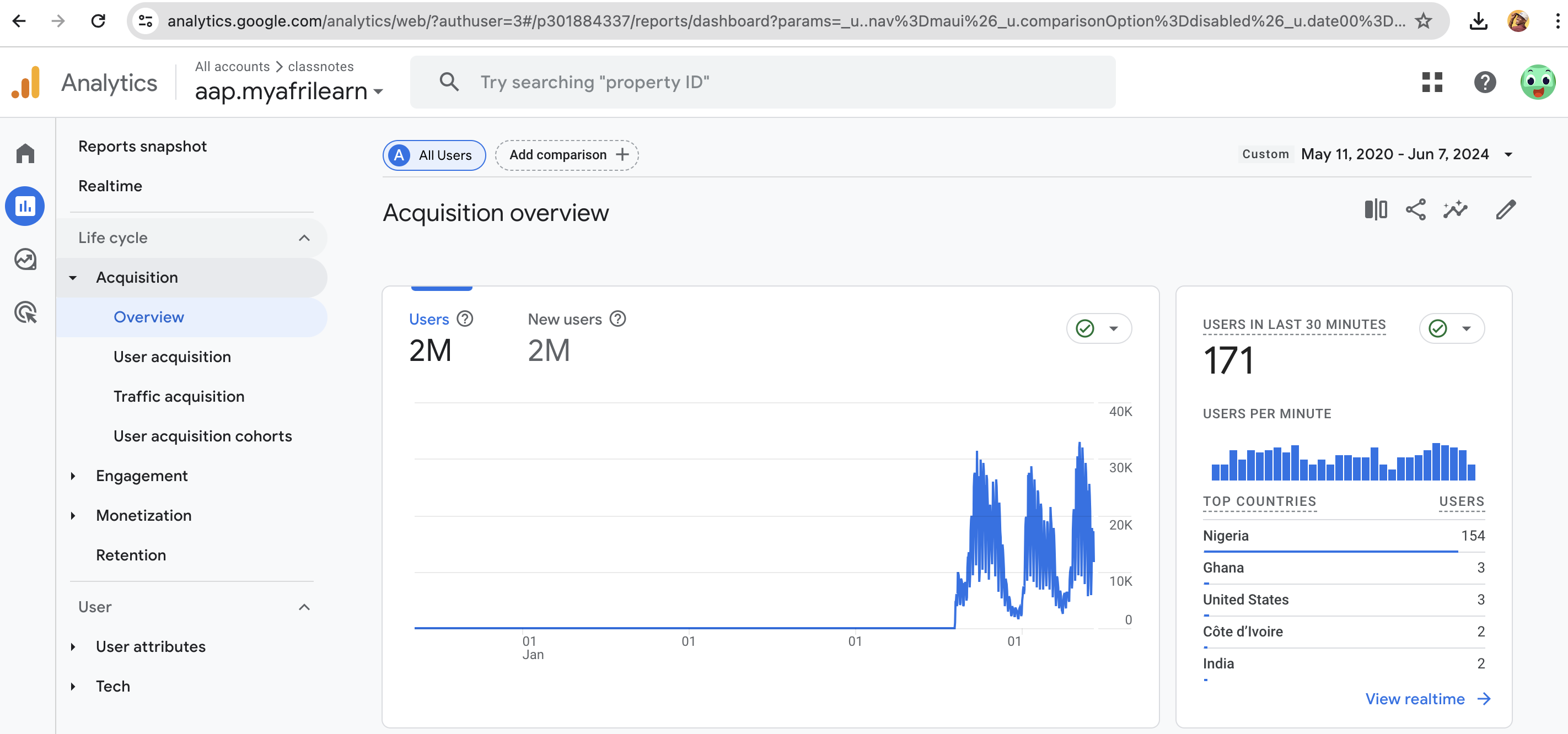Viewport: 1568px width, 734px height.
Task: Expand the Tech group
Action: click(72, 686)
